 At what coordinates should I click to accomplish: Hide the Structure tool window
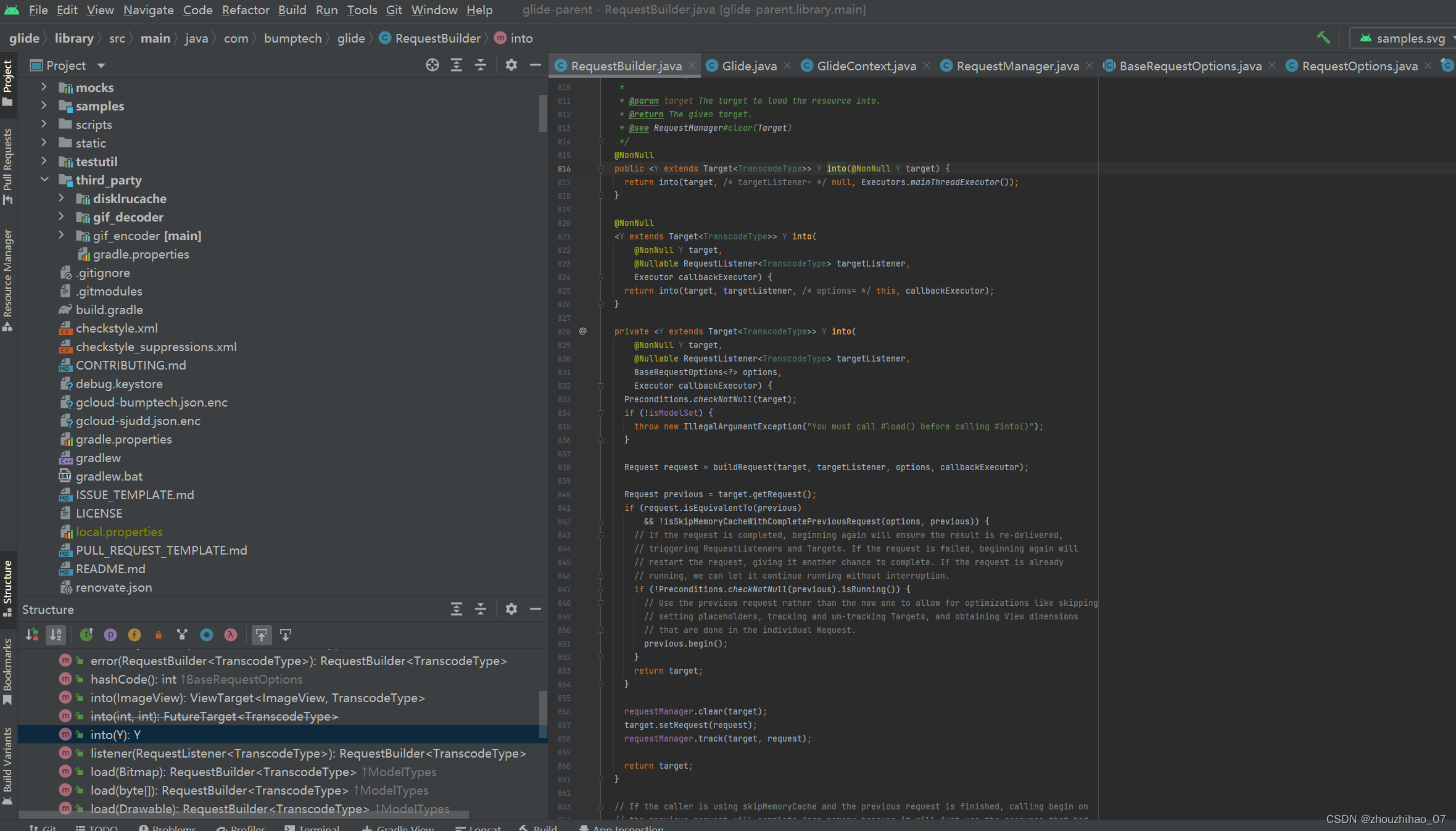[x=536, y=610]
